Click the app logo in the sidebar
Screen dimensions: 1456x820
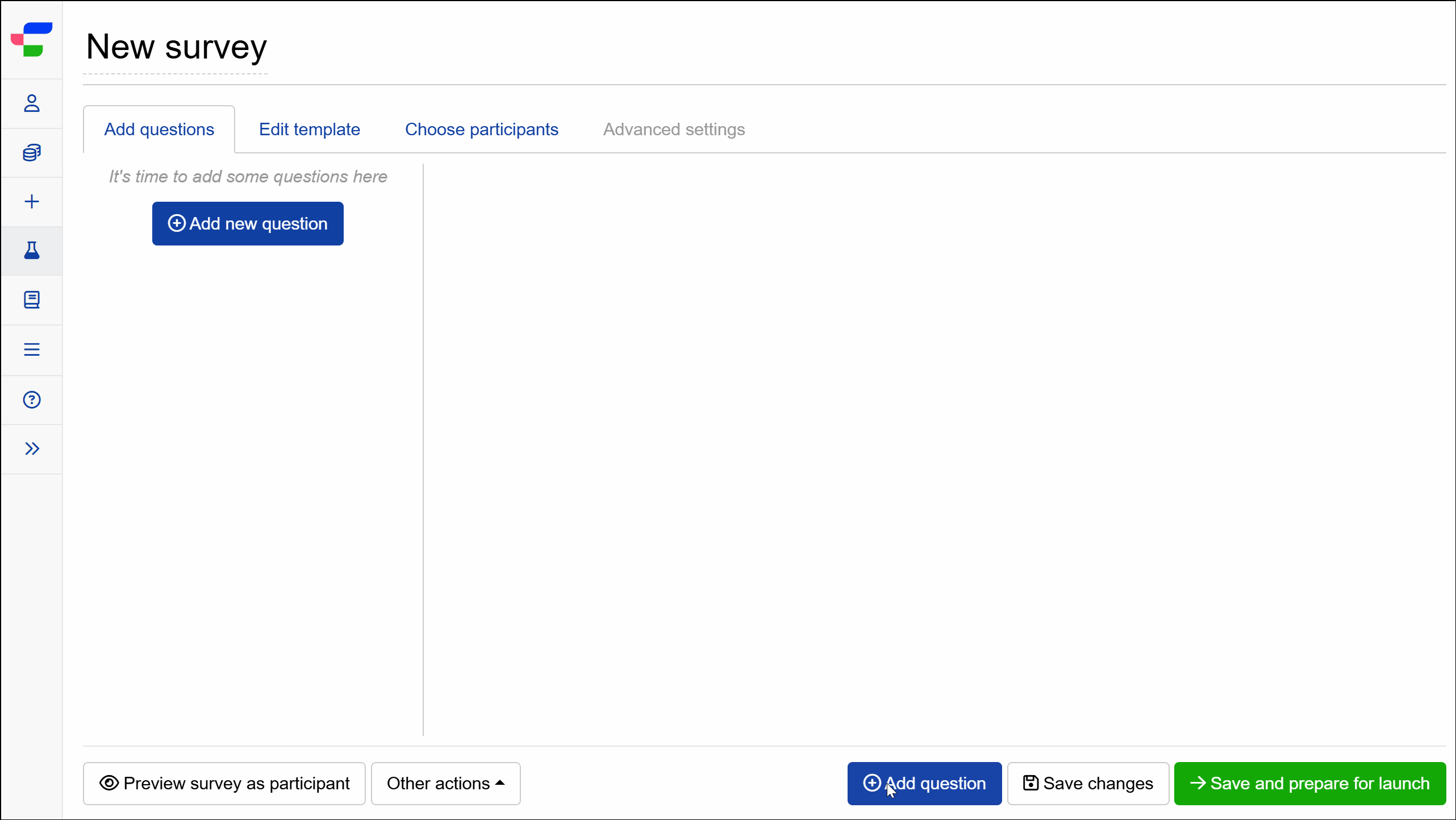32,39
